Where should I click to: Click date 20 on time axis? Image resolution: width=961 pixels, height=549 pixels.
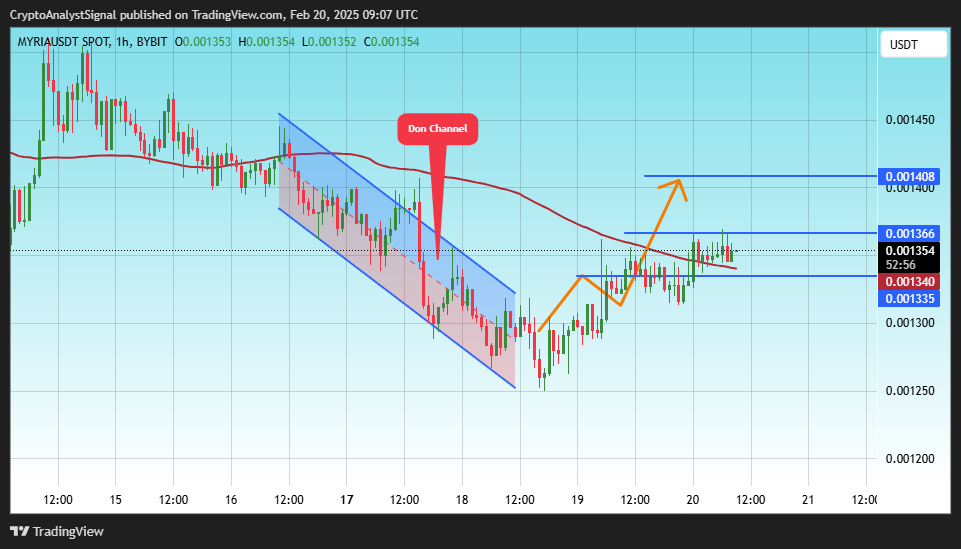[693, 500]
